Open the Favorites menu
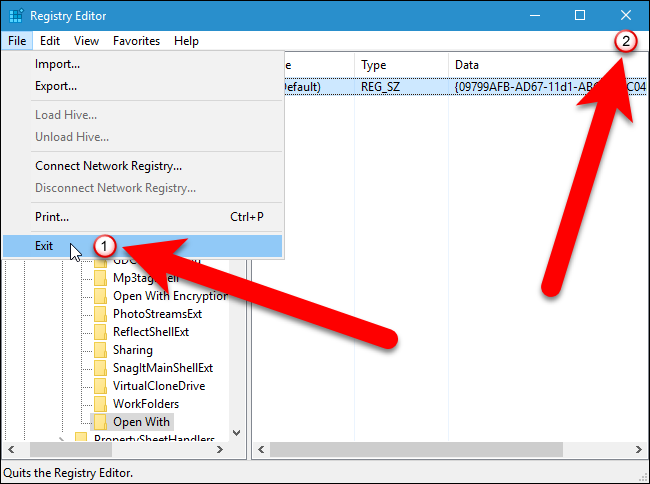This screenshot has height=484, width=650. coord(136,41)
